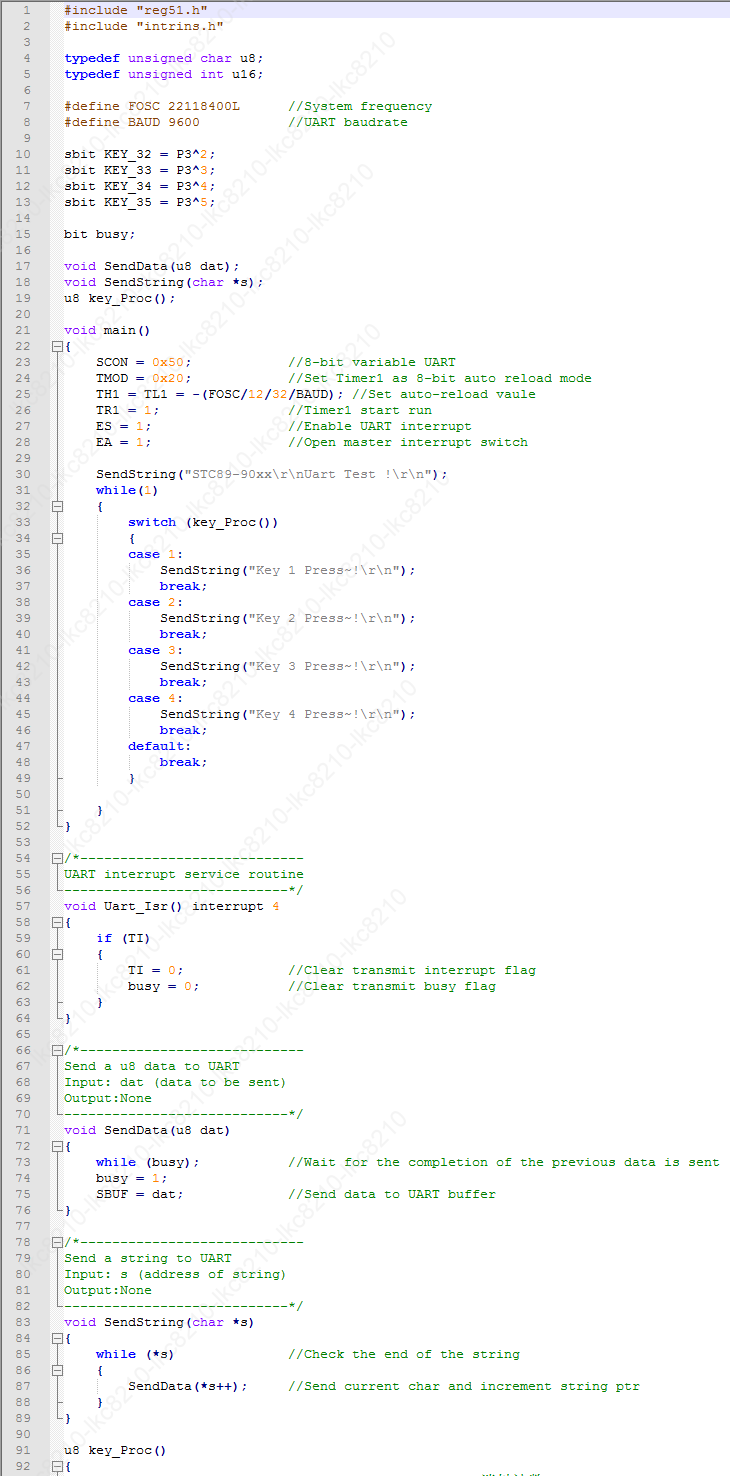Click the void Uart_Isr() interrupt 4 line
The width and height of the screenshot is (730, 1476).
click(172, 906)
